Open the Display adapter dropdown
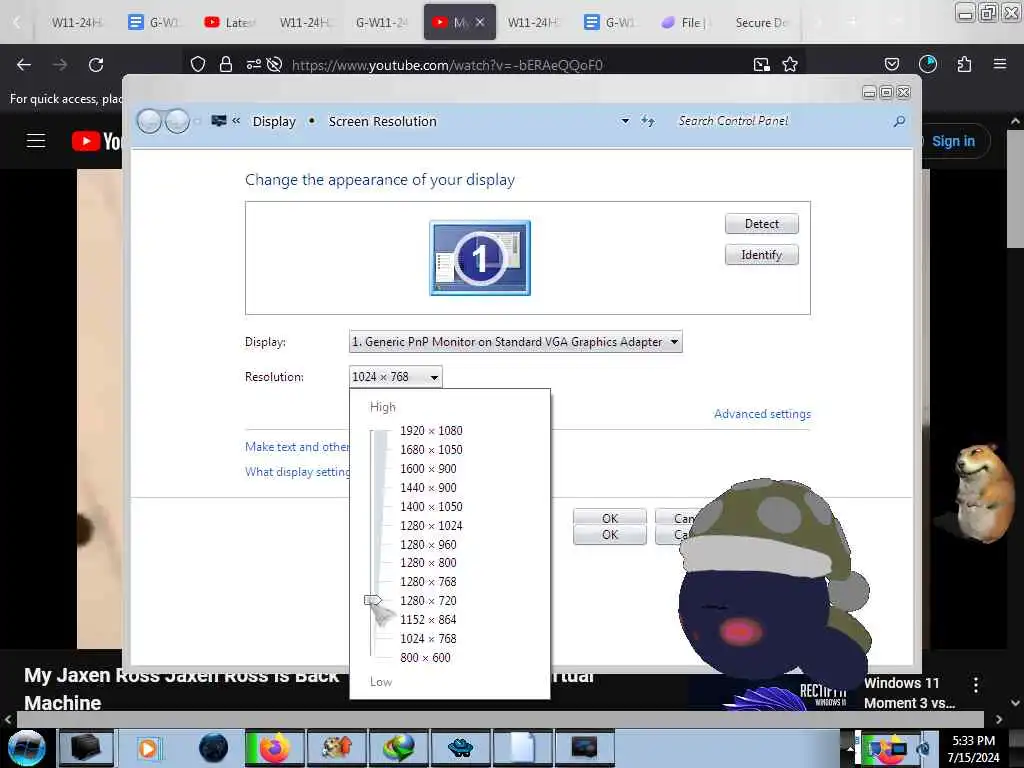 pyautogui.click(x=516, y=342)
